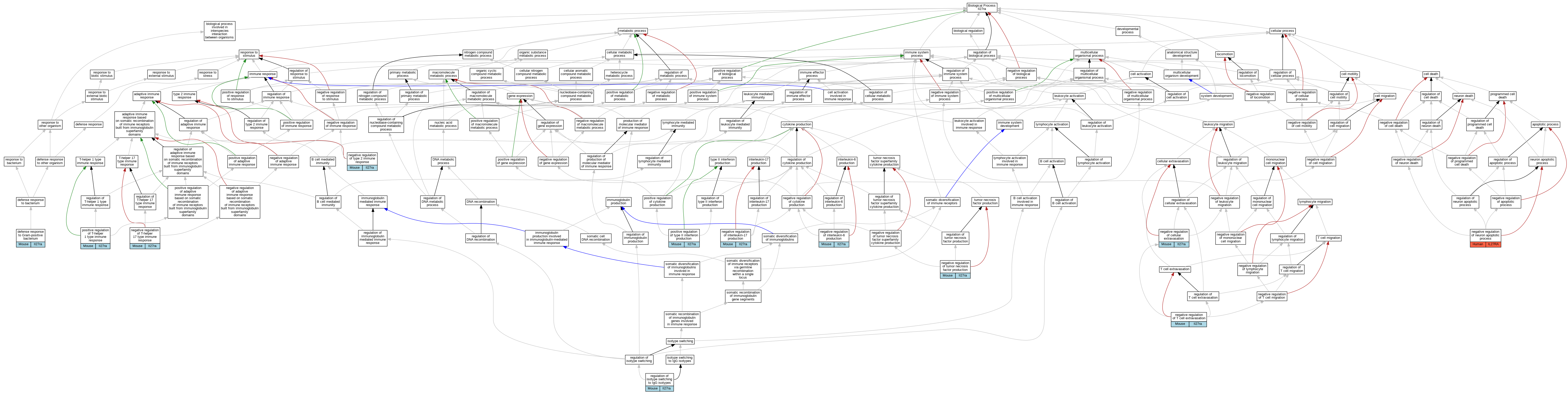Click the root 'Biological Process Il27ra' node

point(982,7)
